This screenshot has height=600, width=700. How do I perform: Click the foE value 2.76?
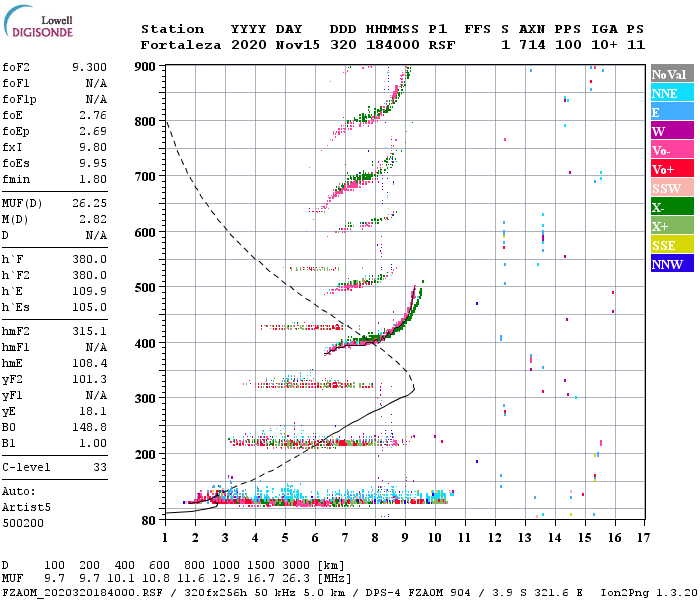[x=93, y=115]
